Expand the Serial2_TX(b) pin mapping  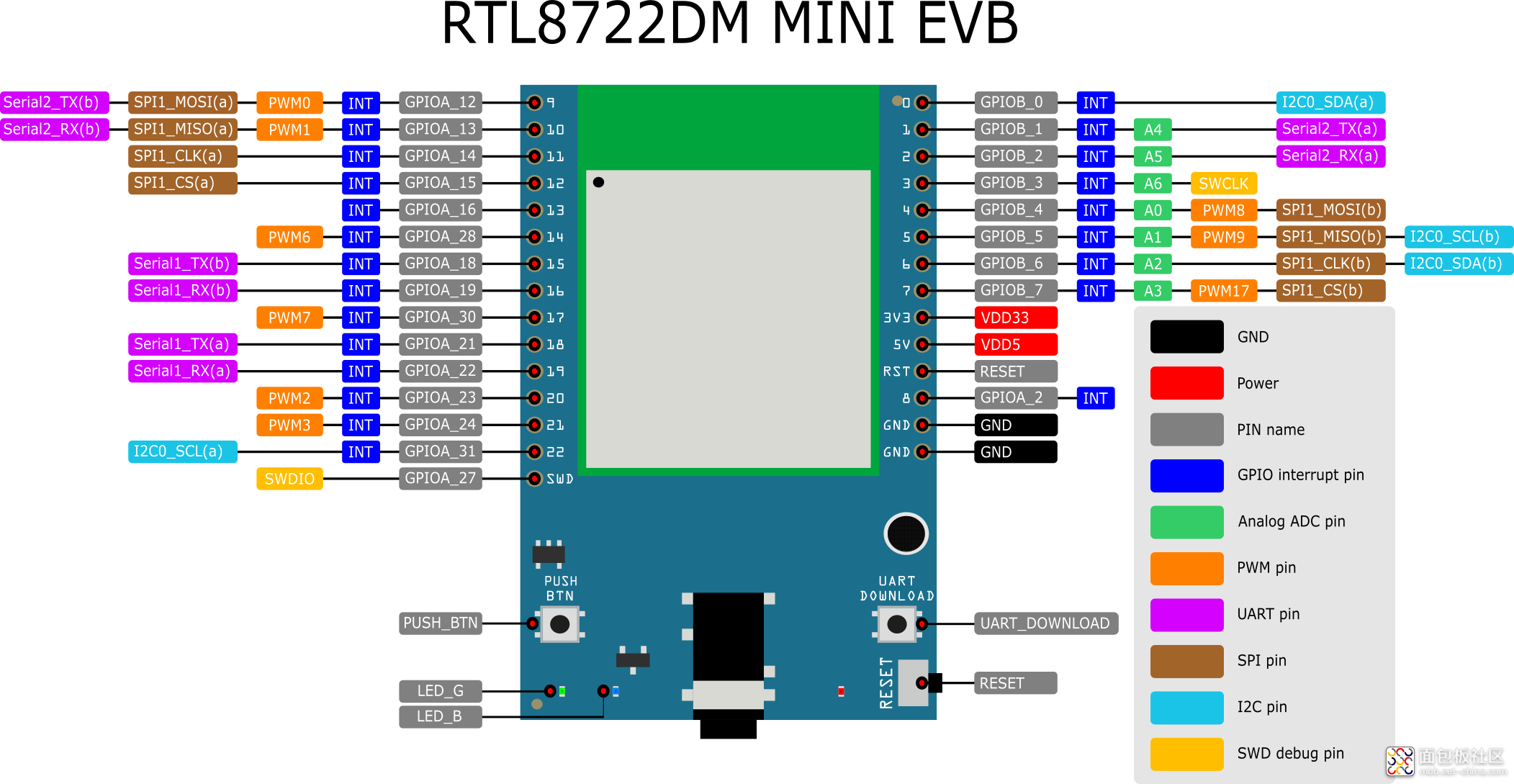tap(55, 101)
